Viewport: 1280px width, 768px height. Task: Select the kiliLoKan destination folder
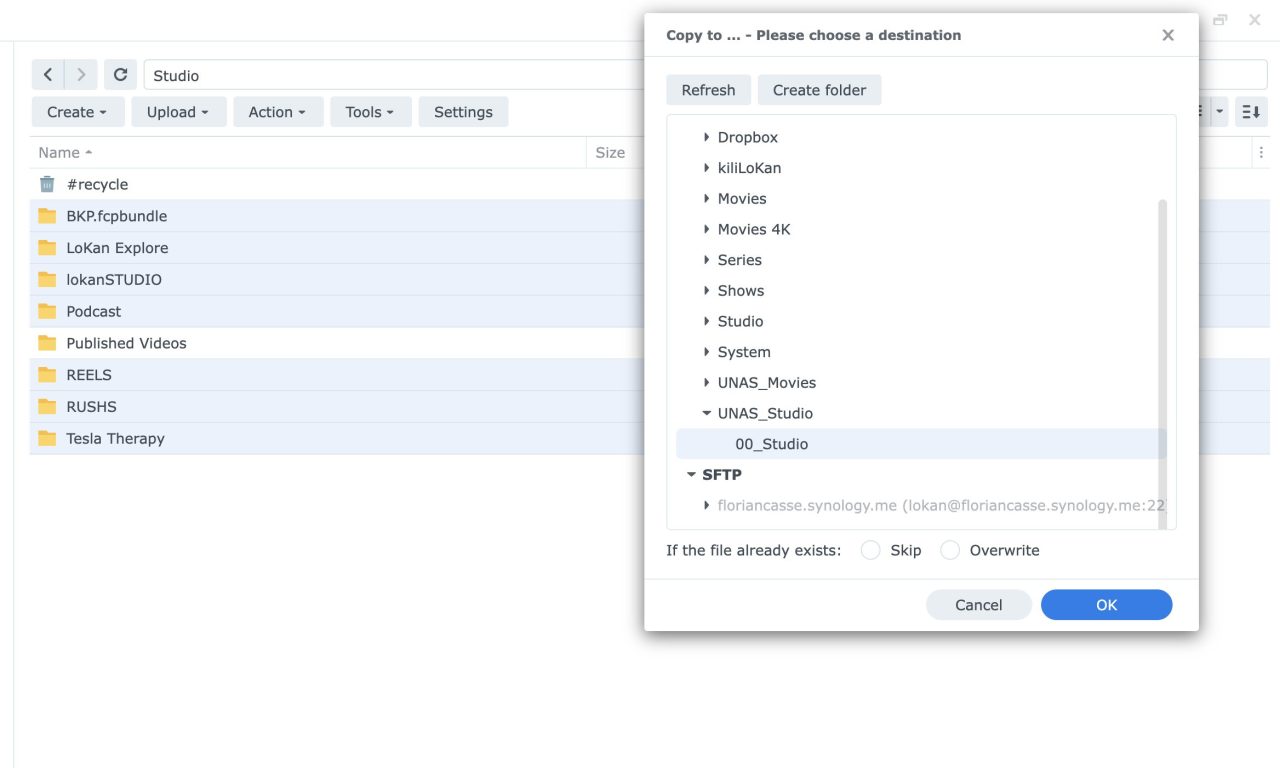[749, 168]
